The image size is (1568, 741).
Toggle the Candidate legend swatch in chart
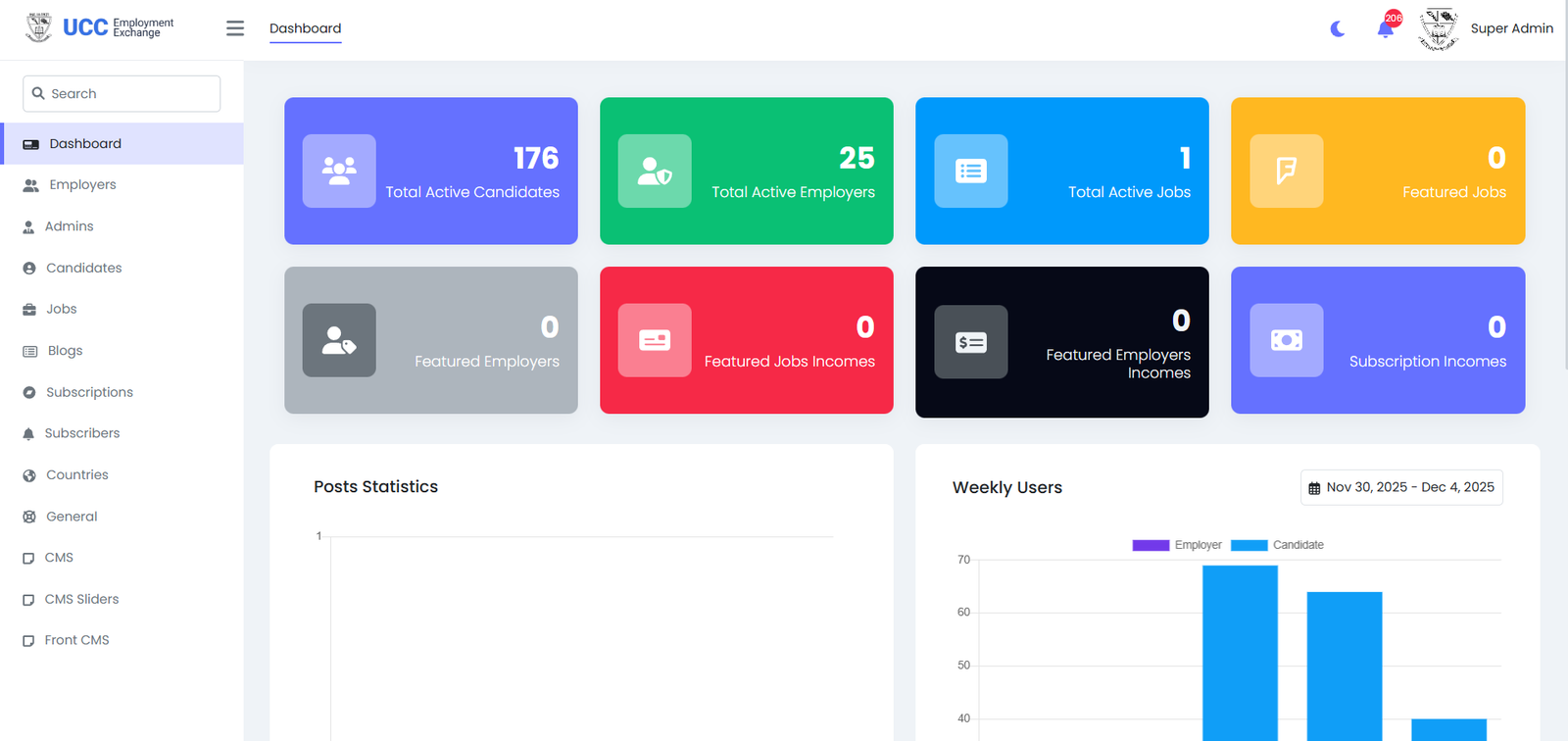coord(1249,545)
